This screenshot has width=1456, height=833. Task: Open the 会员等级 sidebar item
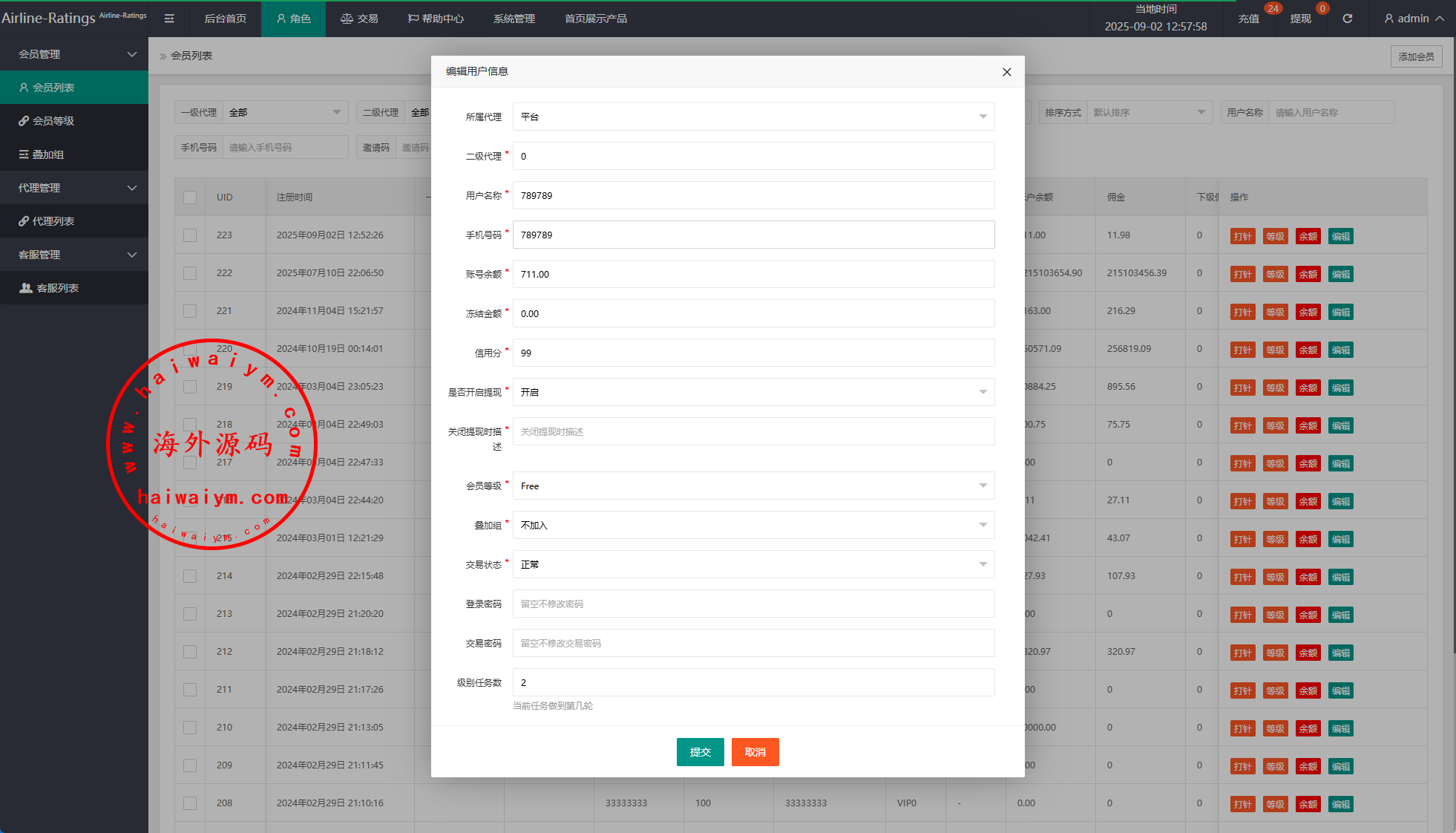(53, 121)
